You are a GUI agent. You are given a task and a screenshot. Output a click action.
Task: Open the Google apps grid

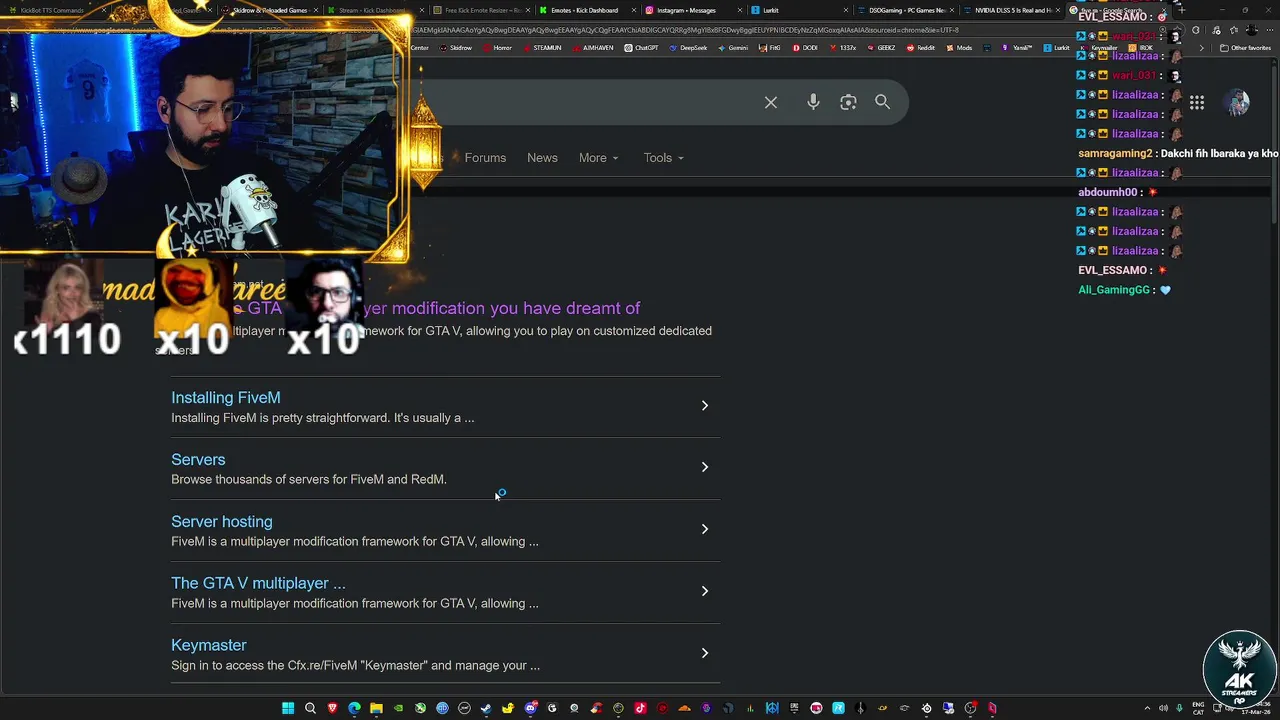(x=1197, y=103)
